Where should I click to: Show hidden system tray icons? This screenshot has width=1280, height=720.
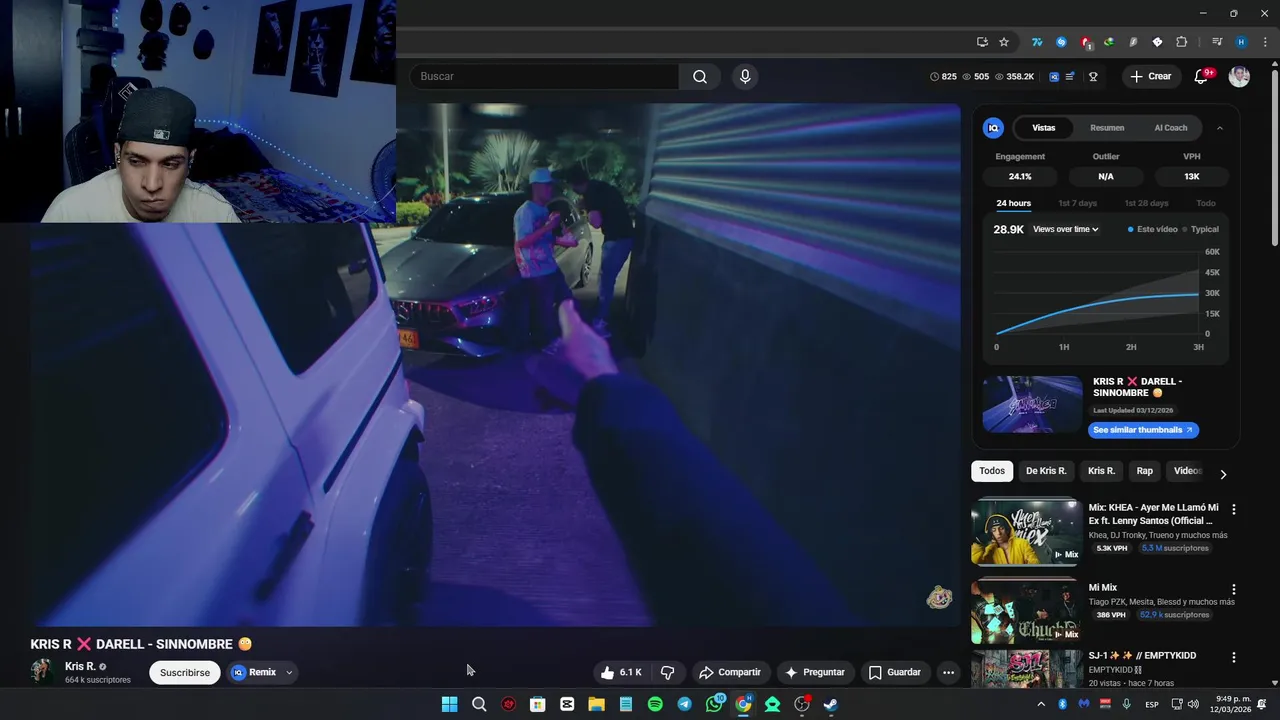(1041, 704)
